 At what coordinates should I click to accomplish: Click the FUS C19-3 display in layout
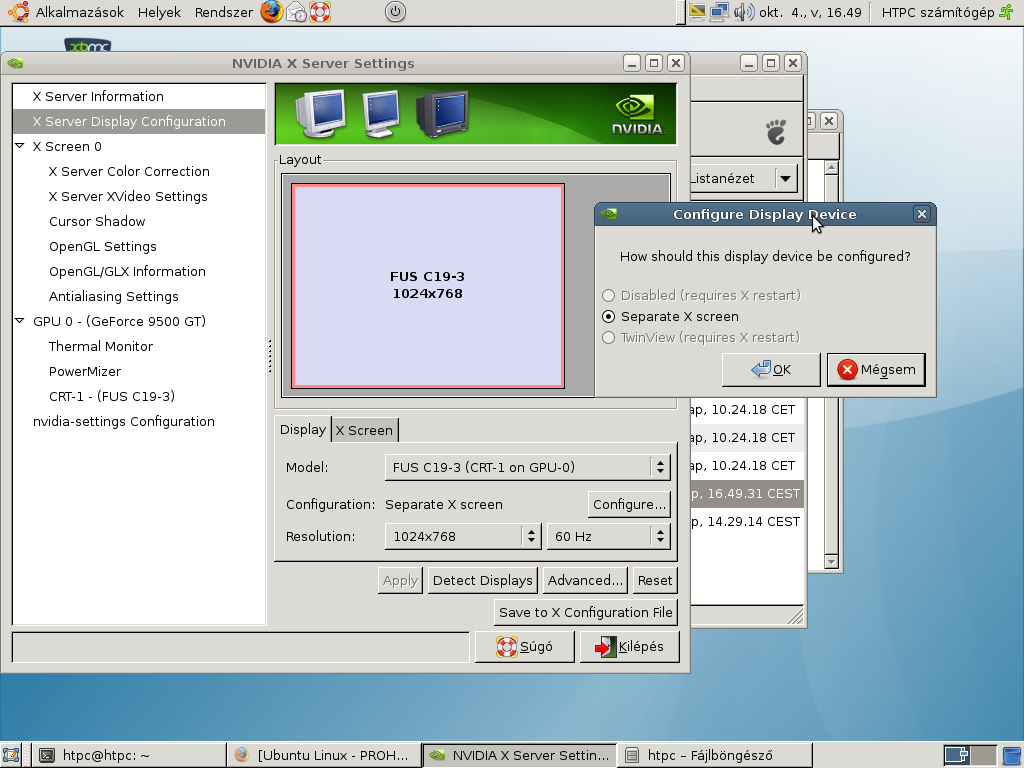click(428, 285)
